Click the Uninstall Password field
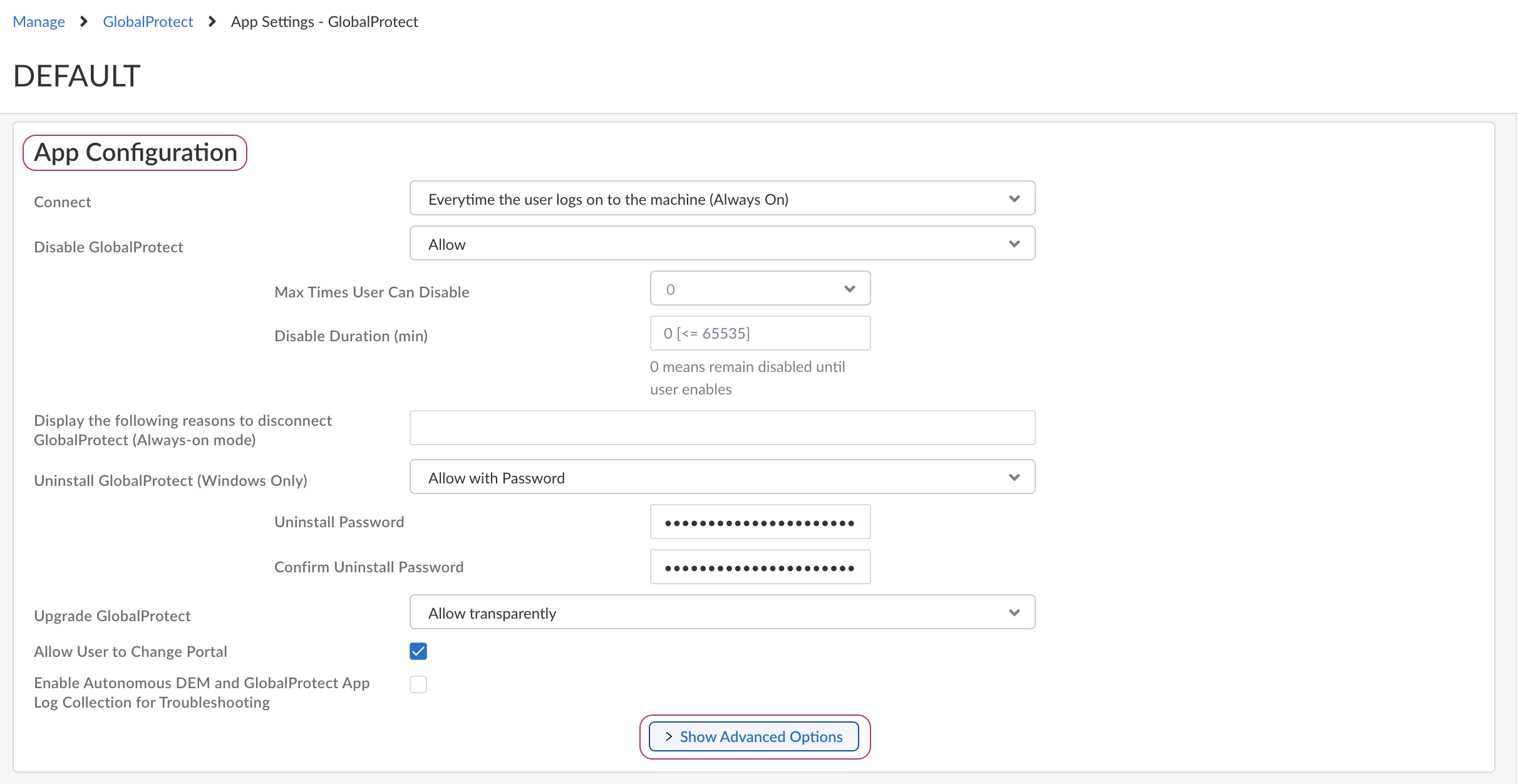1518x784 pixels. point(760,522)
